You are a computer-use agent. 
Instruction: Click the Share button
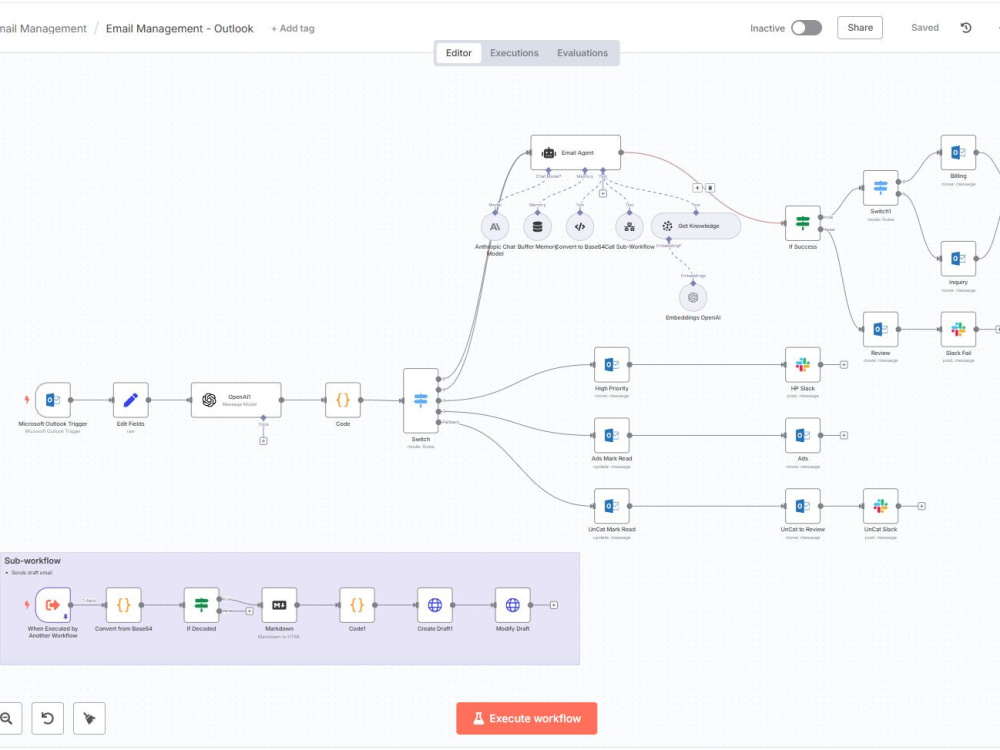click(x=860, y=28)
